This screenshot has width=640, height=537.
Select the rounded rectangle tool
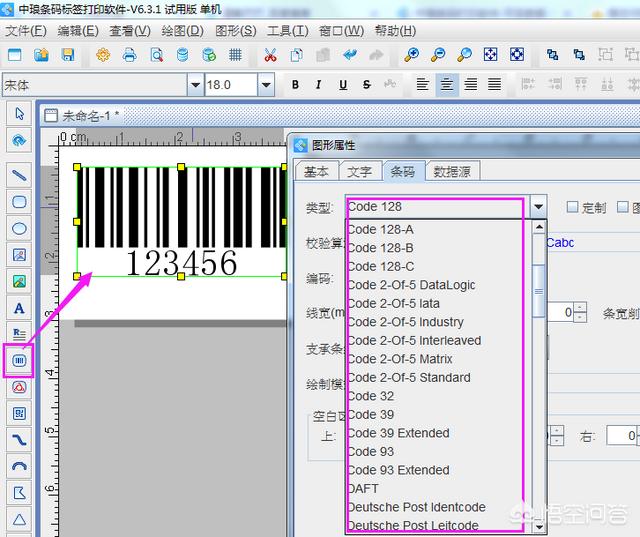point(19,202)
